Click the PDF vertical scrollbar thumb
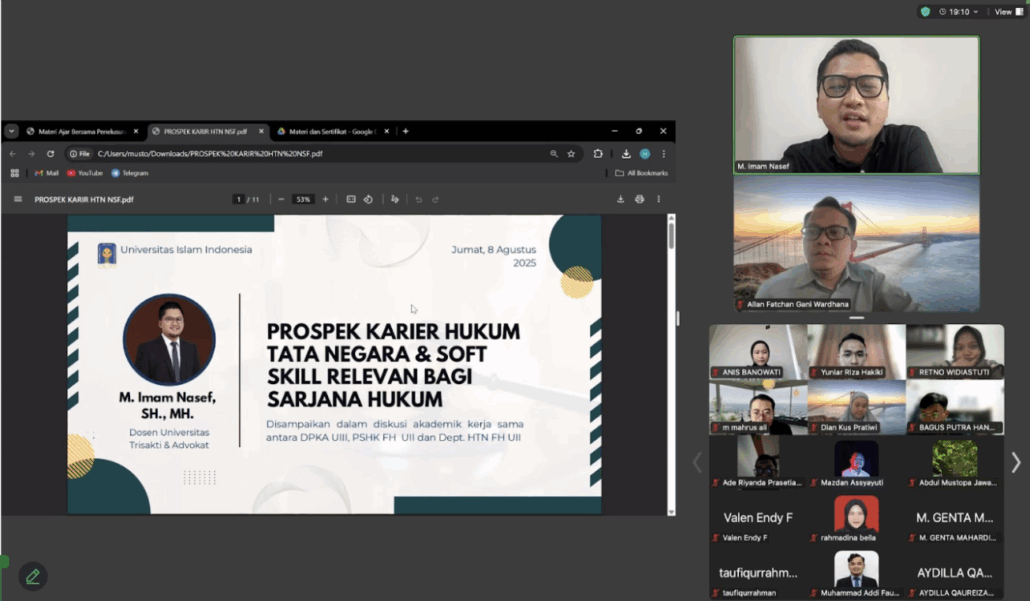This screenshot has width=1030, height=601. (671, 235)
